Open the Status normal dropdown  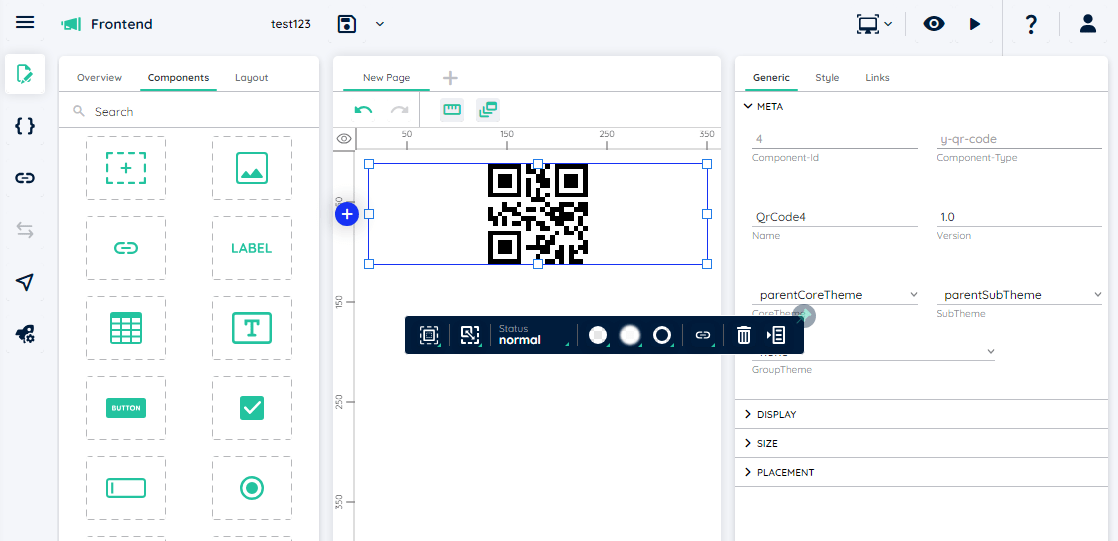535,335
